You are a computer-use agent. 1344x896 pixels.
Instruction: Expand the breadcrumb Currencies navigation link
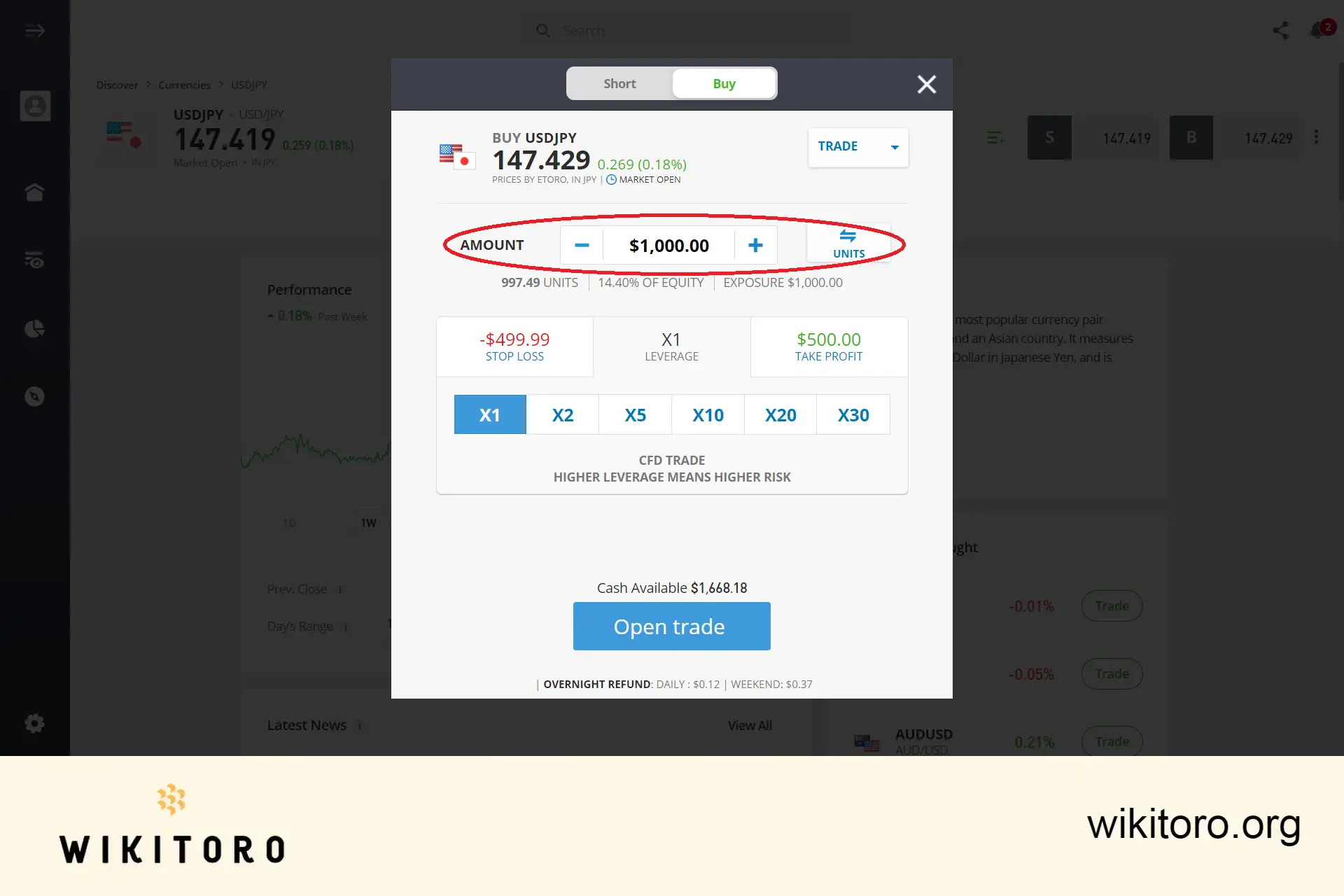(x=184, y=84)
